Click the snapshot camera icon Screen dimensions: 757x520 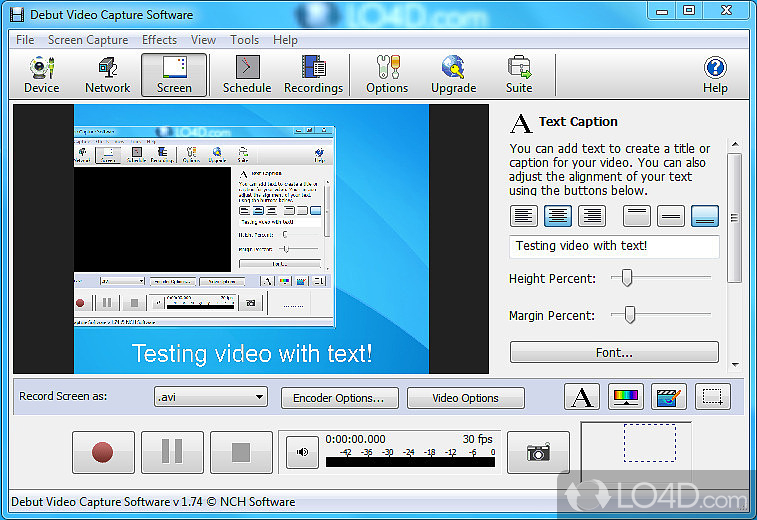(538, 453)
